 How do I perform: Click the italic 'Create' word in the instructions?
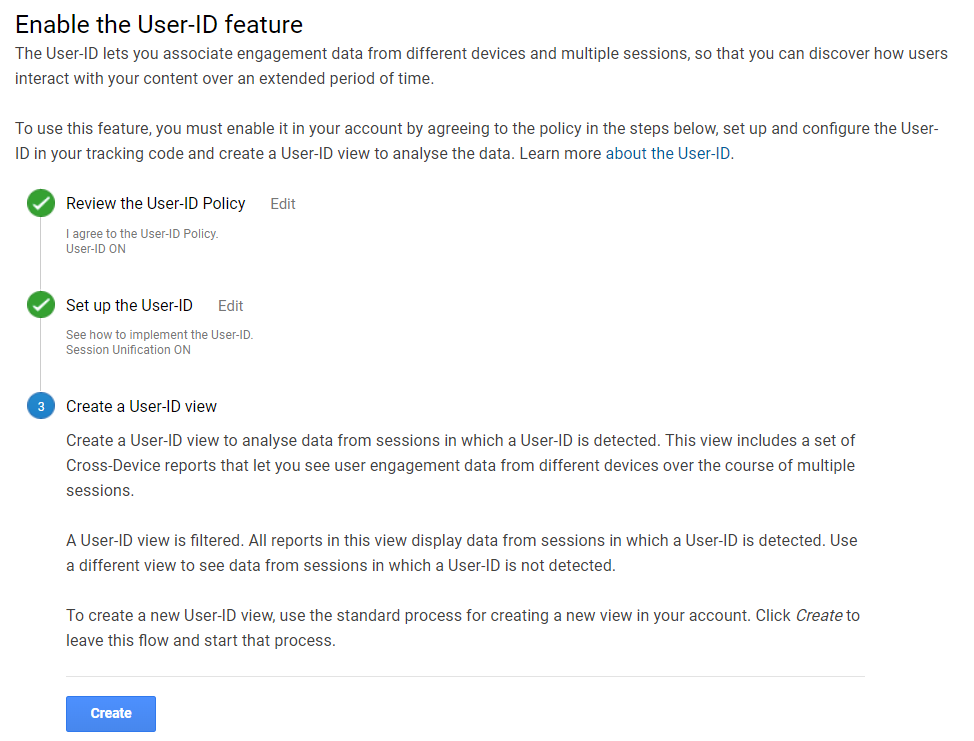(x=819, y=616)
